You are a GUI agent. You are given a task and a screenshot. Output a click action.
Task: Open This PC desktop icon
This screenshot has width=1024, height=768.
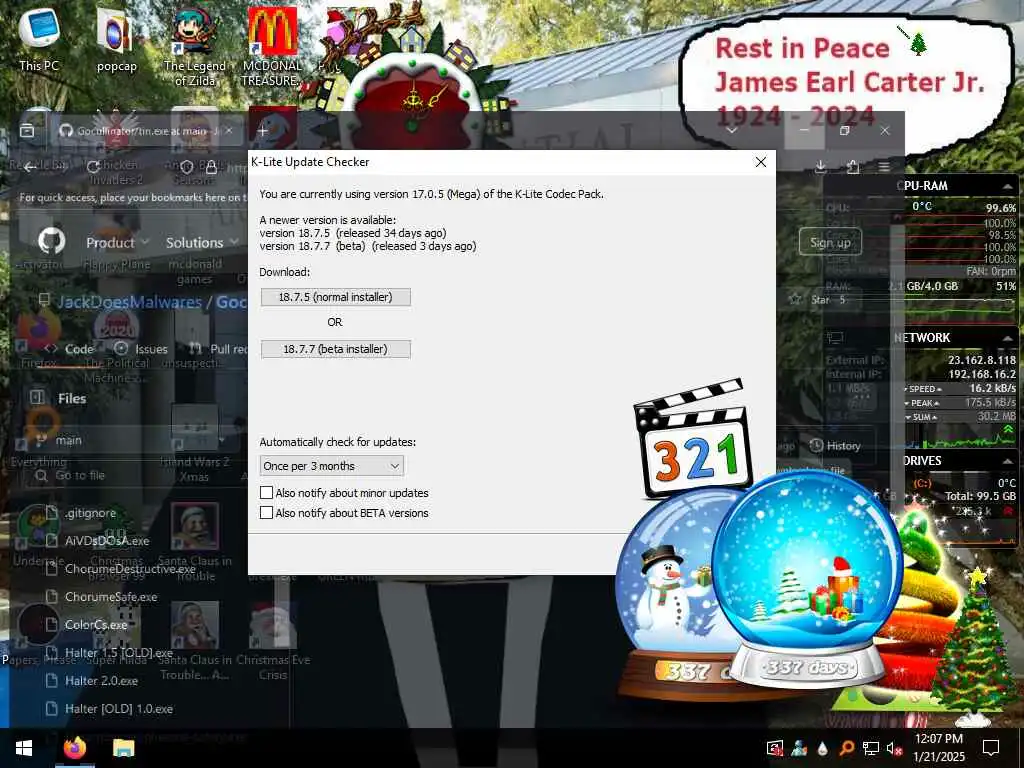[x=39, y=39]
